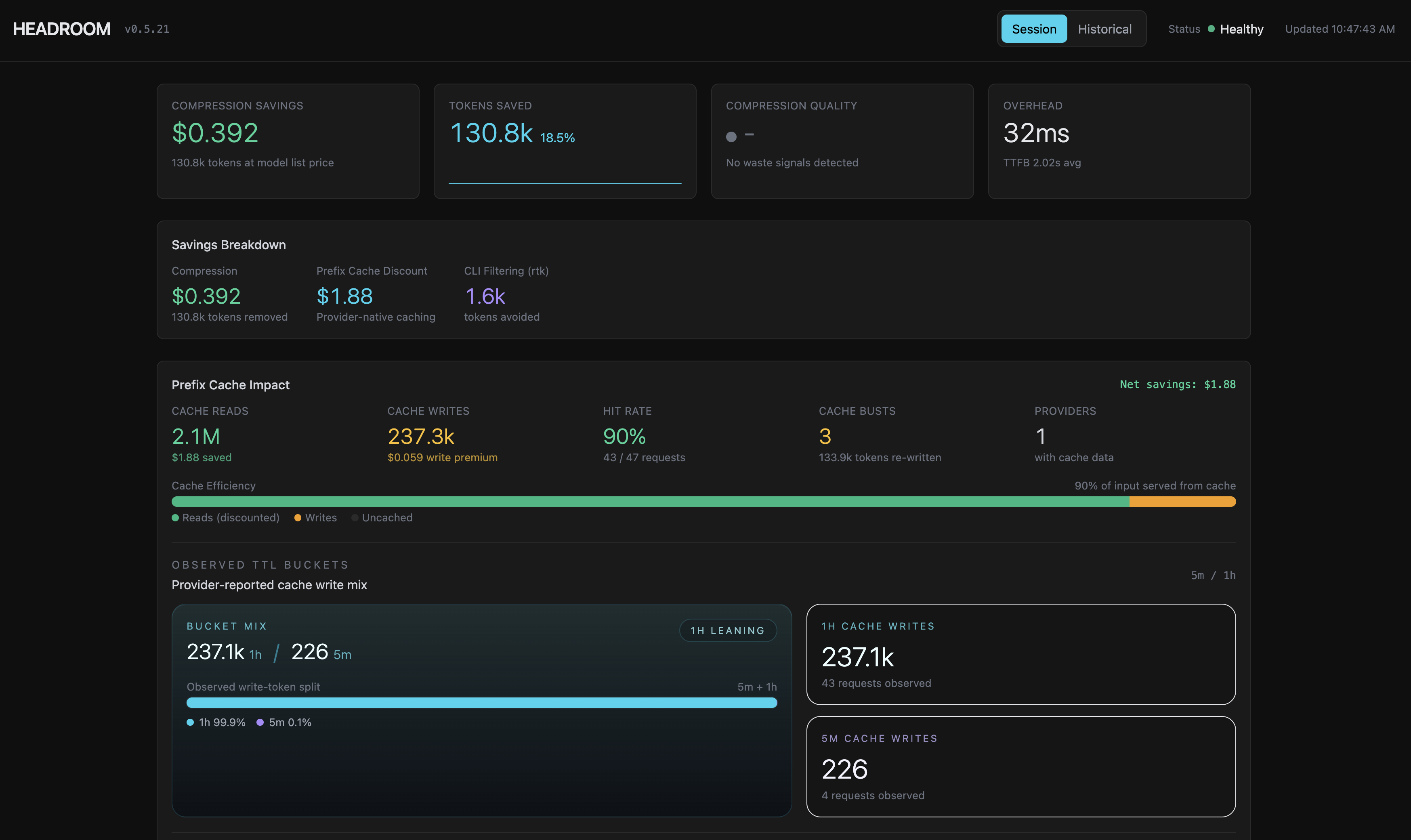Toggle the 1h TTL bucket filter
Screen dimensions: 1411x840
coord(1230,575)
